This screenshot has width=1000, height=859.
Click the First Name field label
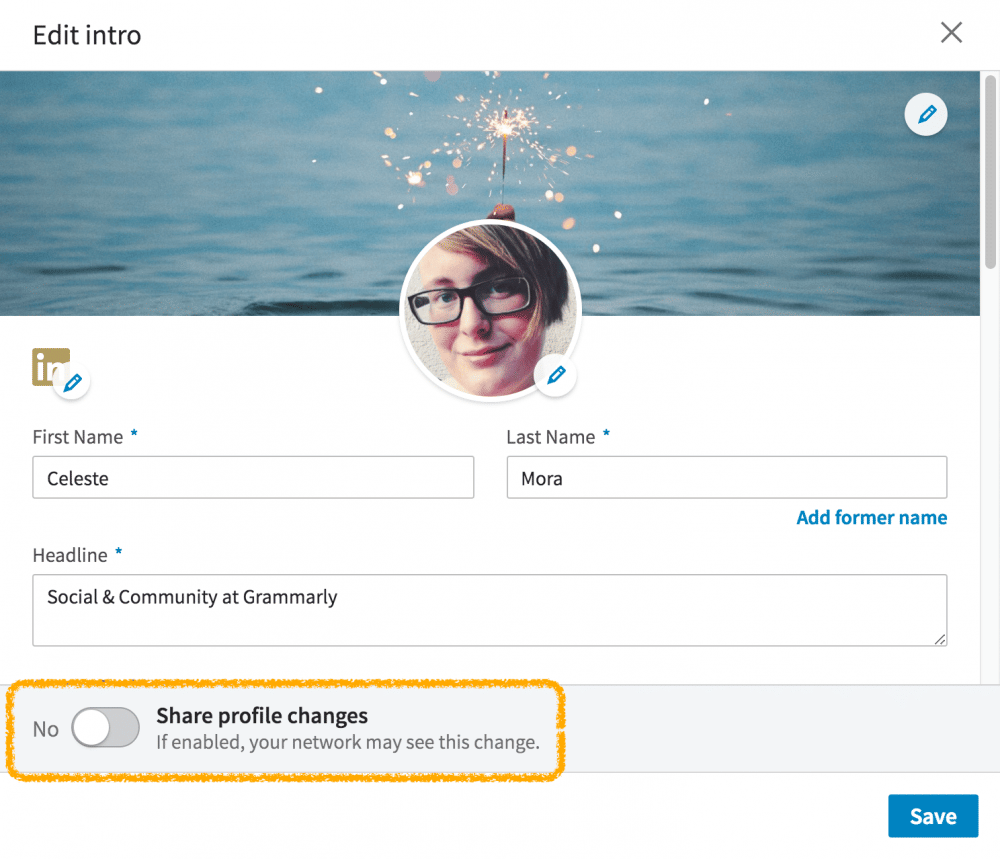[78, 437]
